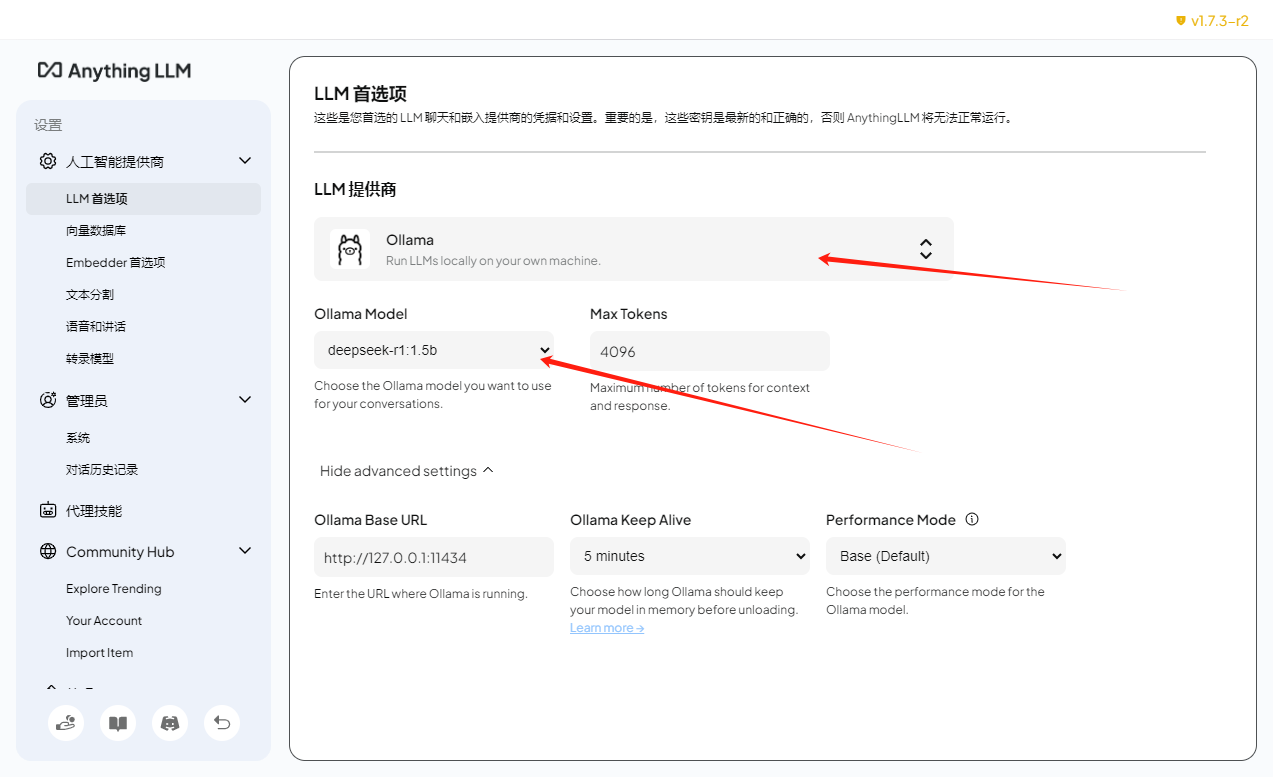Select LLM 首选项 in sidebar
This screenshot has width=1273, height=777.
(x=144, y=198)
